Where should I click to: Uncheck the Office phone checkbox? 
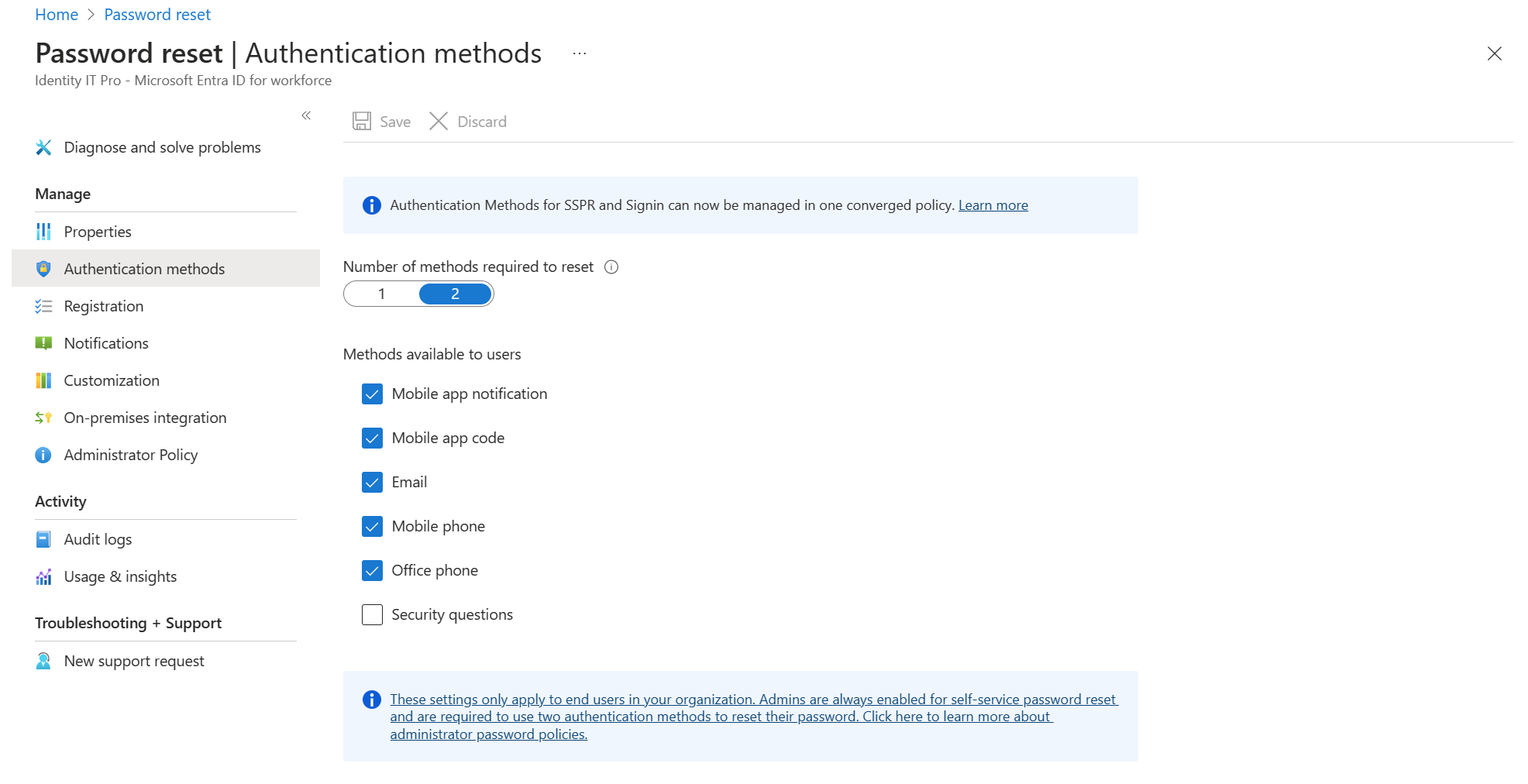pos(372,571)
